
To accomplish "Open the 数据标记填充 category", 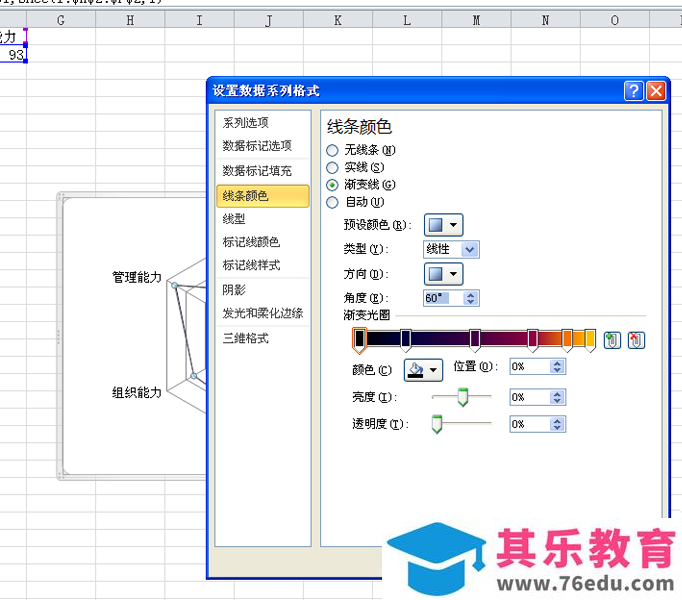I will [x=263, y=171].
